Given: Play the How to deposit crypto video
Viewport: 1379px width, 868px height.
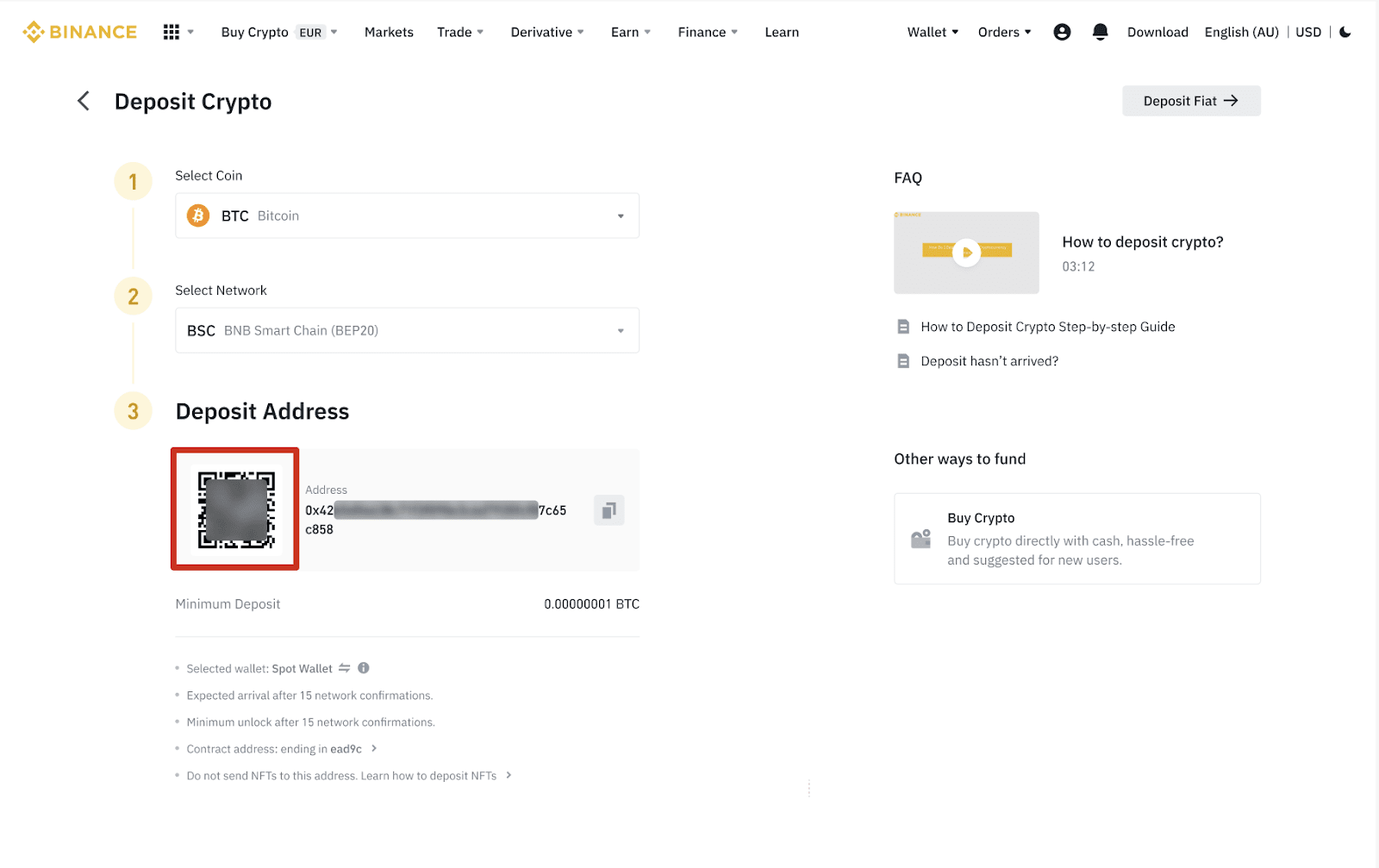Looking at the screenshot, I should click(x=966, y=253).
